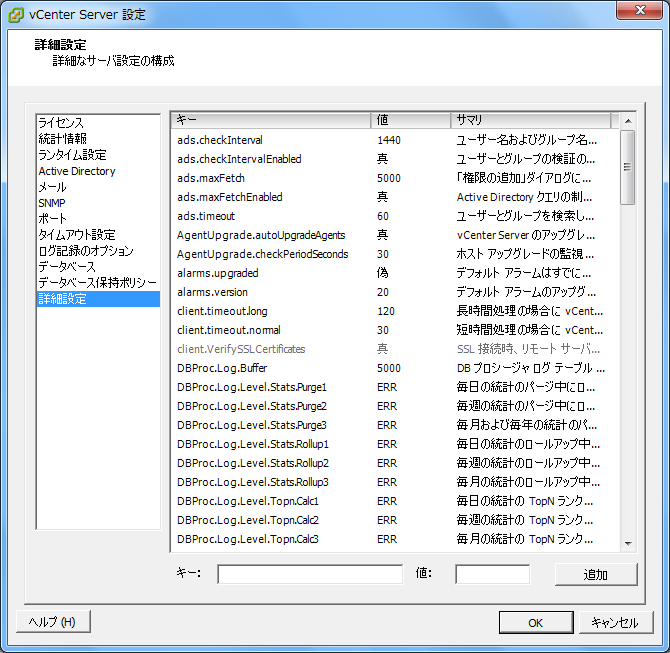
Task: Select DBProc.Log.Level.Topn.Calc3 key
Action: point(248,539)
